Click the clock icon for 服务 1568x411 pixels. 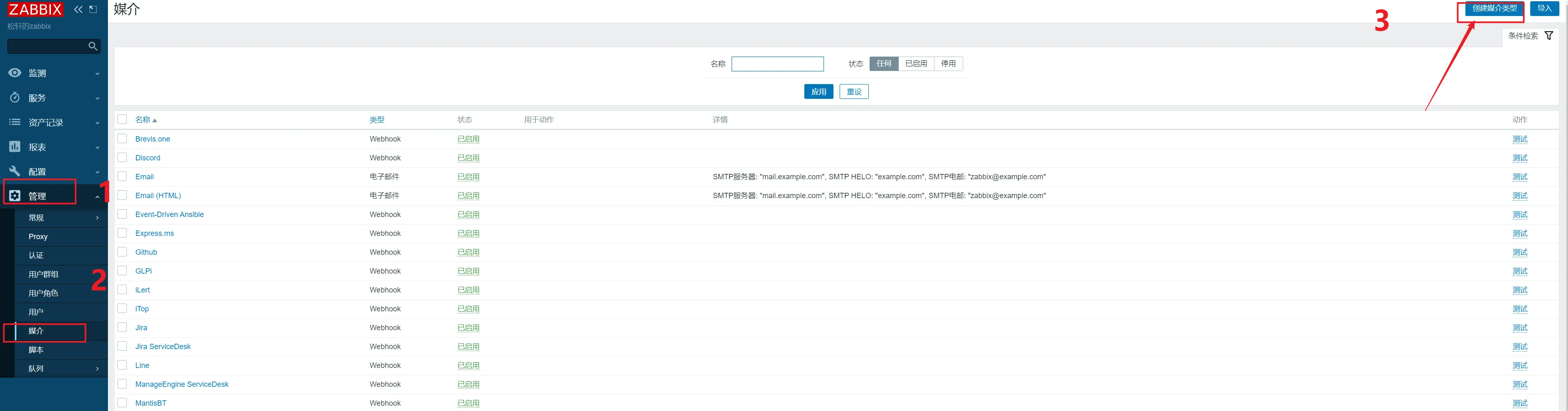coord(15,97)
